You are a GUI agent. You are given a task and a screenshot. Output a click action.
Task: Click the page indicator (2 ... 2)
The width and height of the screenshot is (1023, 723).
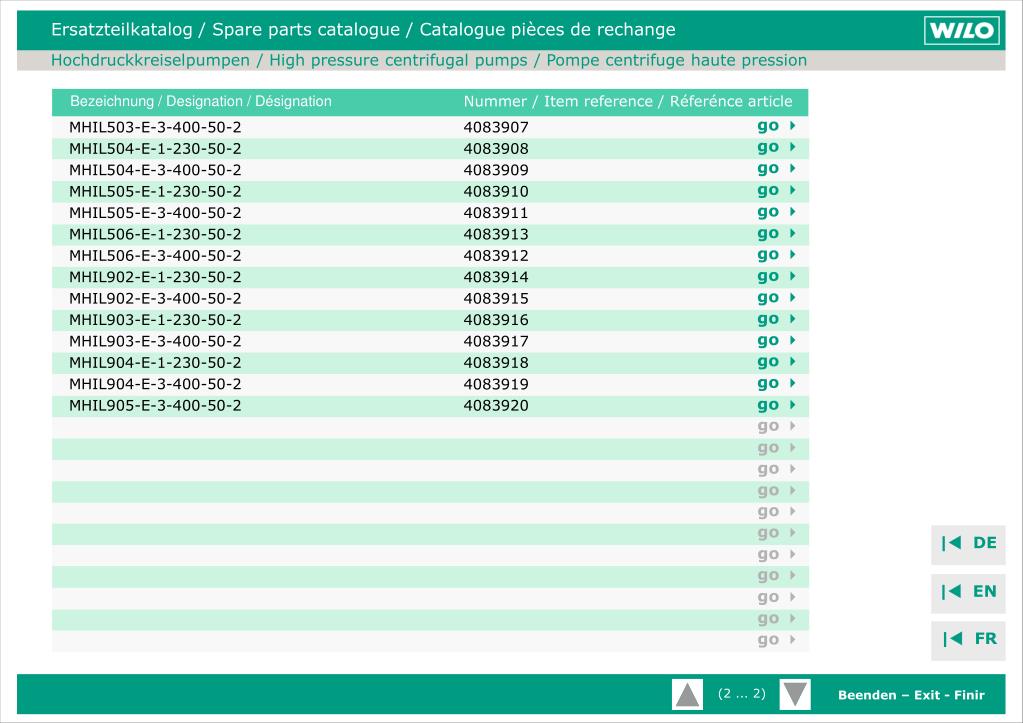(x=741, y=694)
